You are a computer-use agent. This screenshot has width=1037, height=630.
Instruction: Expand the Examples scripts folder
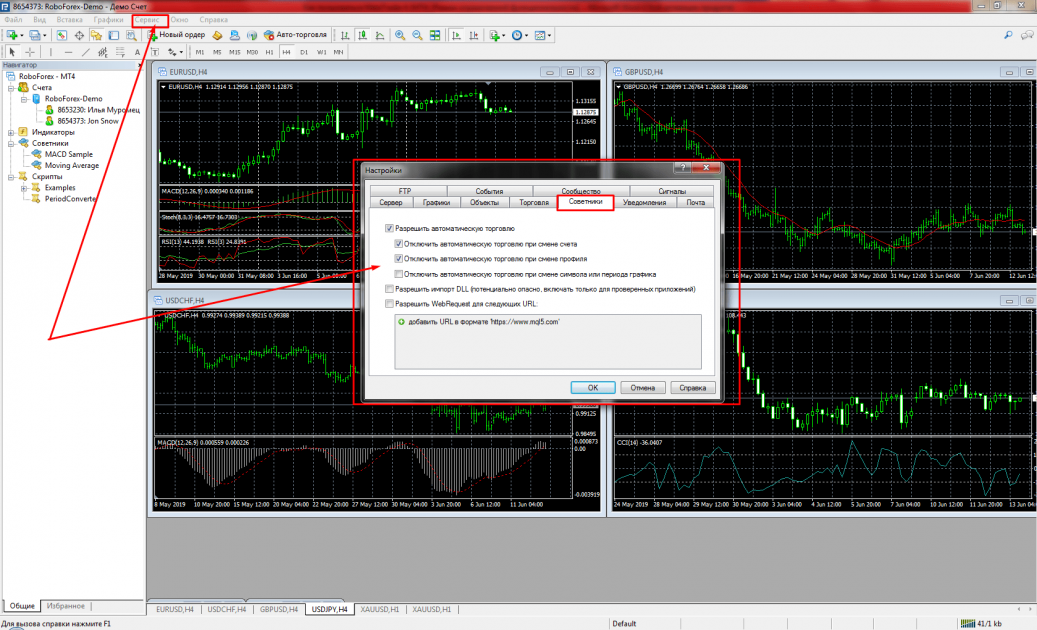pos(23,187)
